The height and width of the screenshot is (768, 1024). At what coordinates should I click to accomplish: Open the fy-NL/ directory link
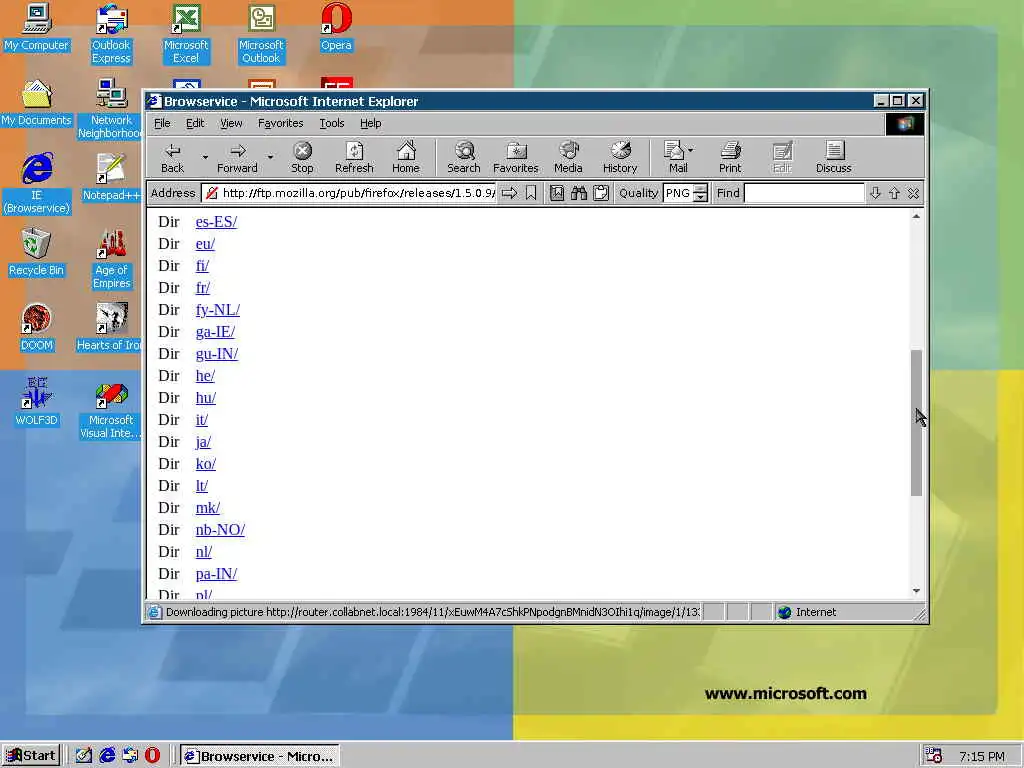(x=217, y=310)
